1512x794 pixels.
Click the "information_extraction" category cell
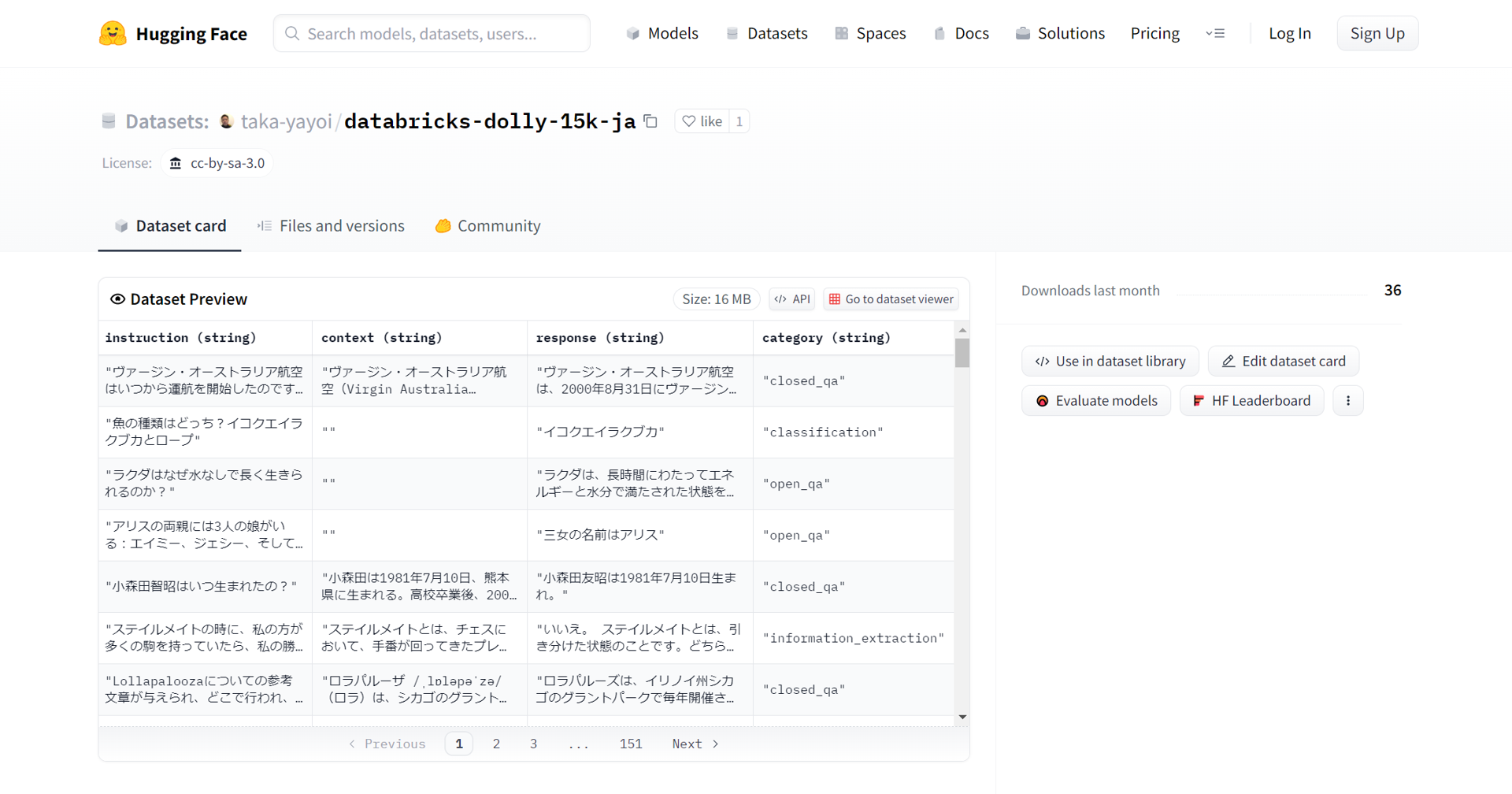pos(854,638)
